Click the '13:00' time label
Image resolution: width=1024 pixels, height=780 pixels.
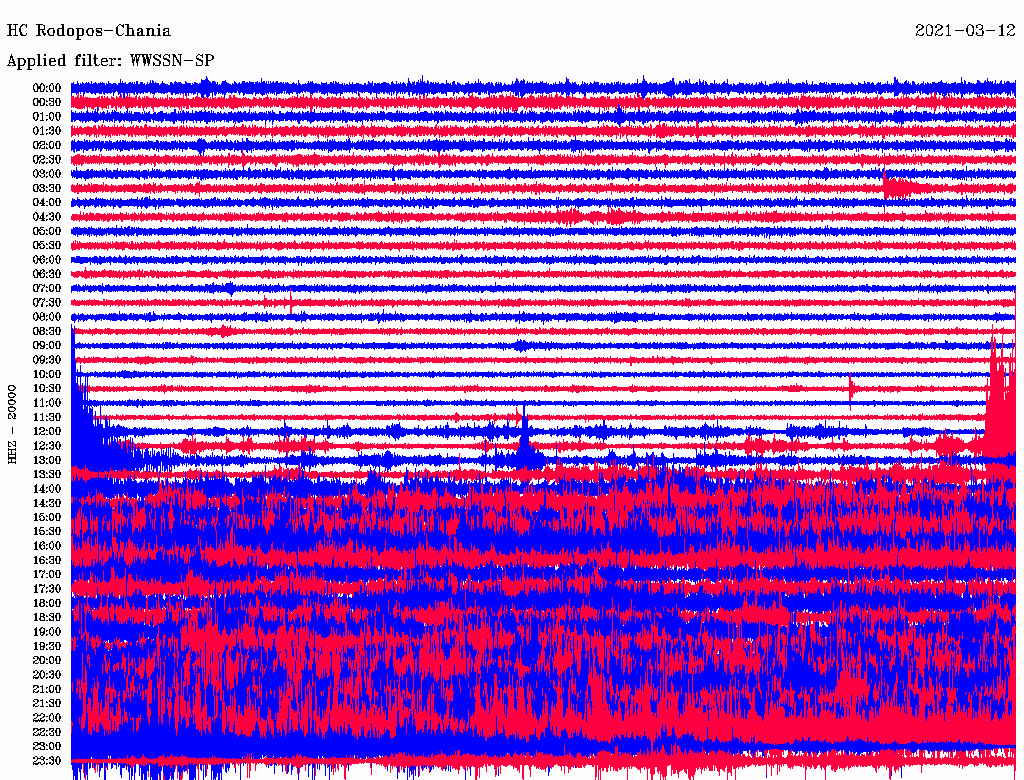[x=47, y=460]
